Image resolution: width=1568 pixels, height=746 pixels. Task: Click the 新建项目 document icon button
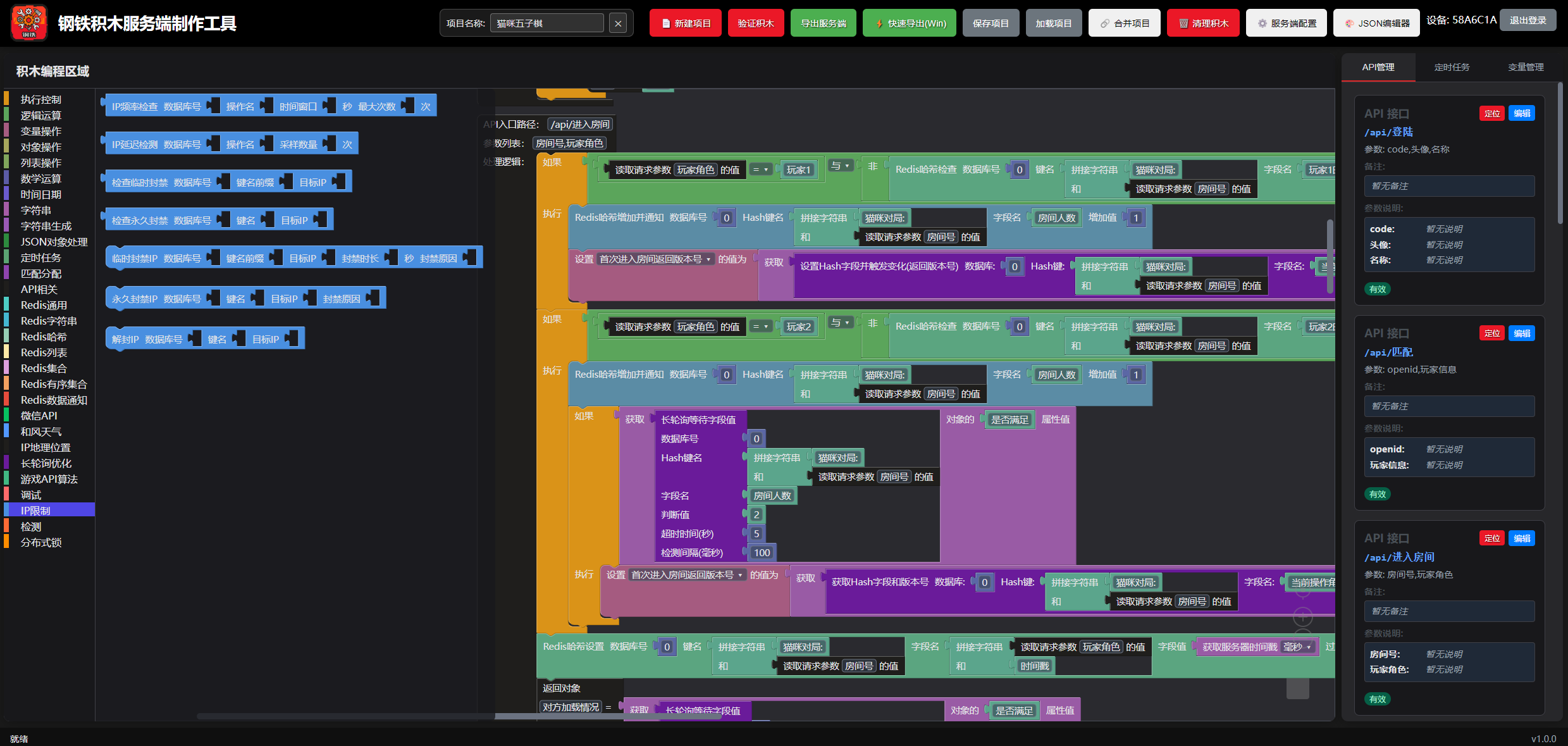685,23
